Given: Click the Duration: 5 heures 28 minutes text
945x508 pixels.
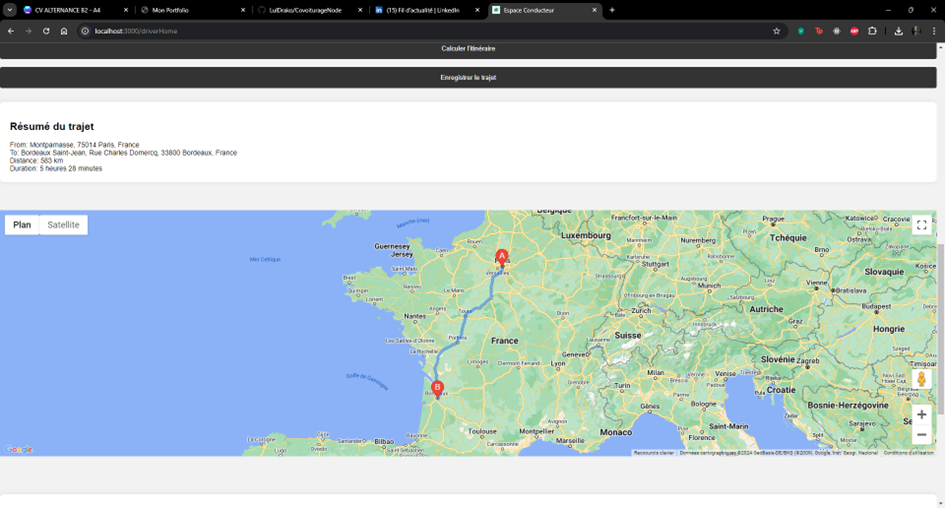Looking at the screenshot, I should coord(56,169).
